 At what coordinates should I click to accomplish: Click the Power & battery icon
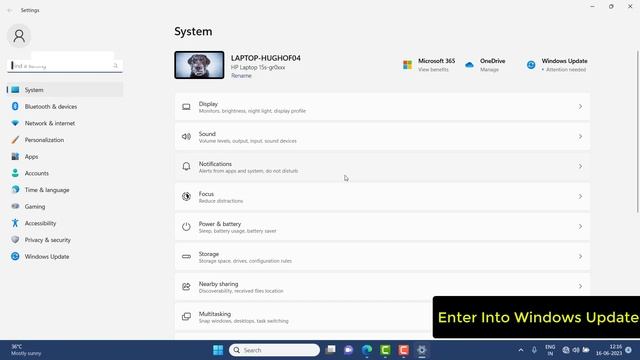point(186,227)
